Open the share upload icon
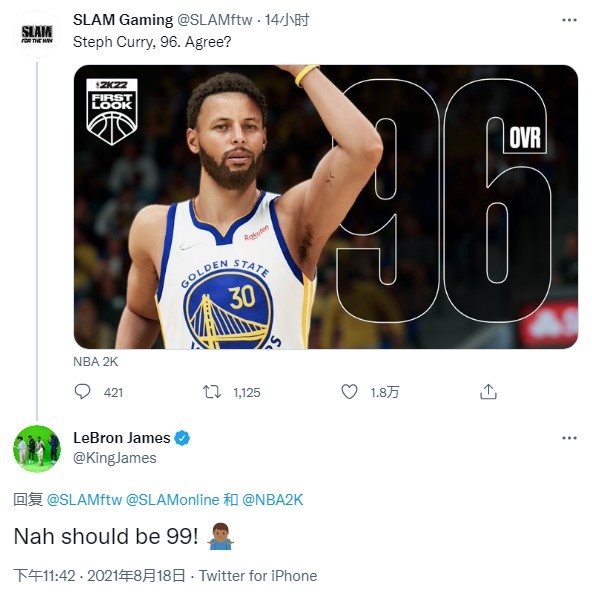592x592 pixels. [488, 392]
